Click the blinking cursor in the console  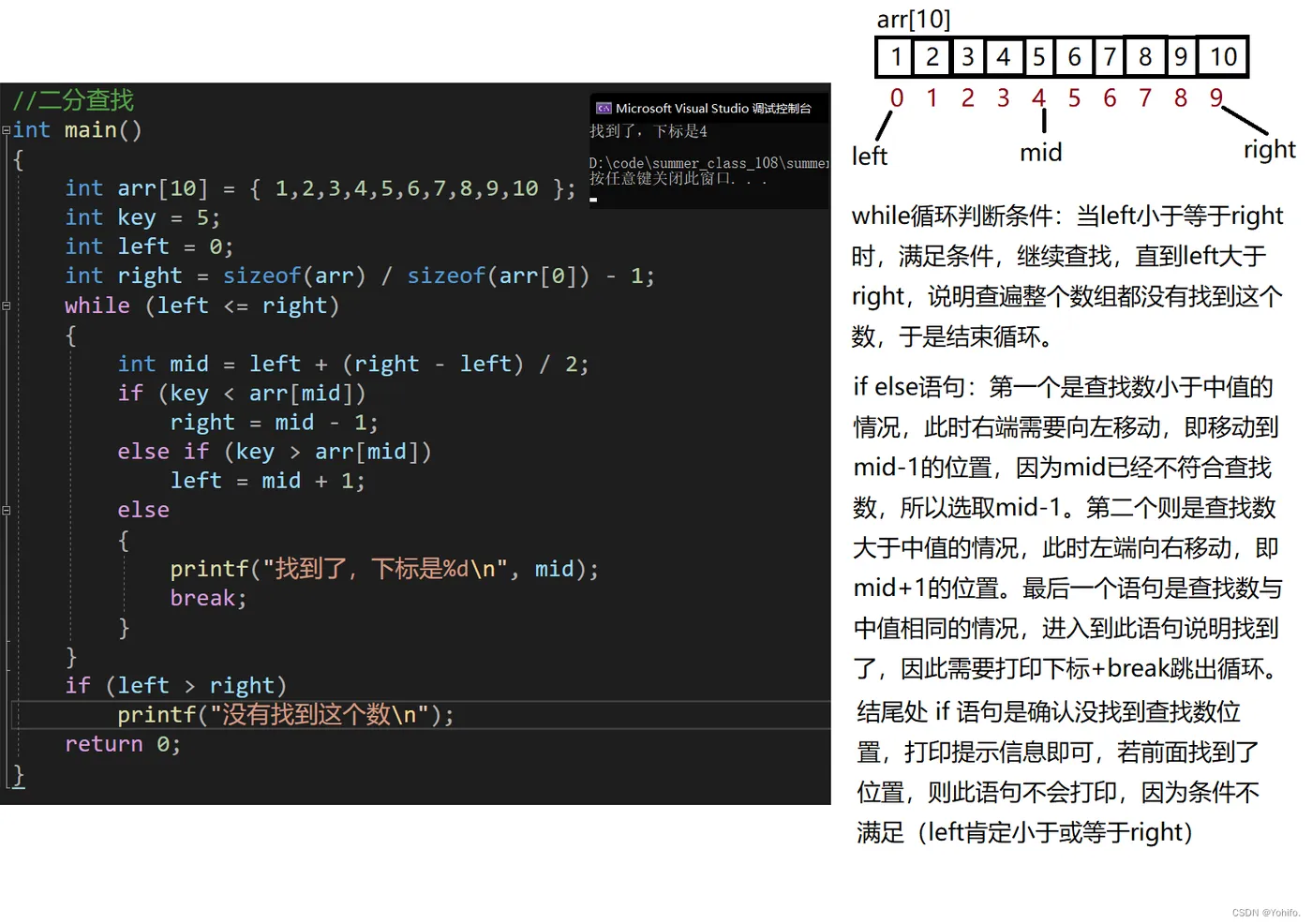[x=593, y=199]
